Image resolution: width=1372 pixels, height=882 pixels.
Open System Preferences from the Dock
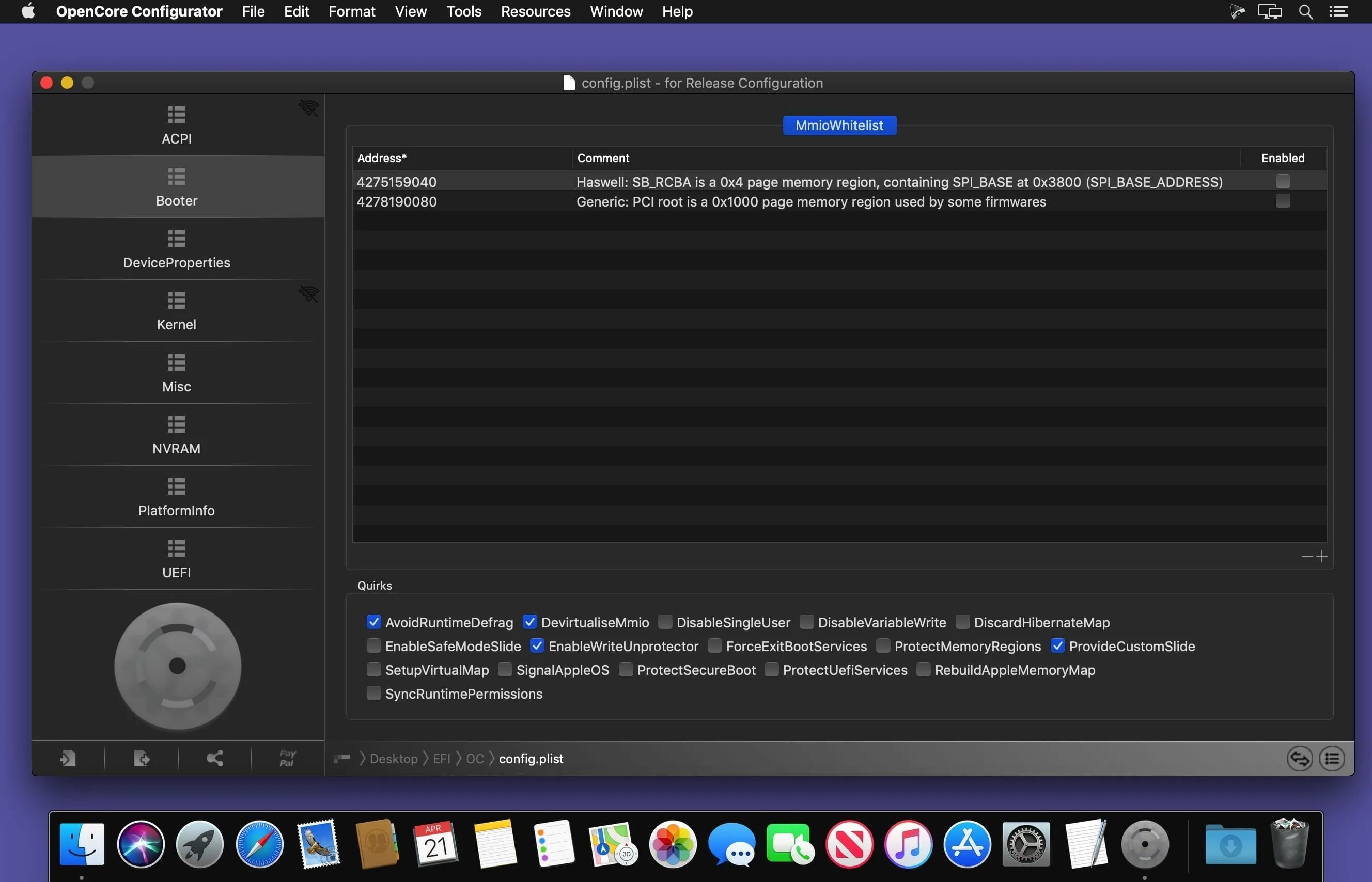[x=1027, y=844]
